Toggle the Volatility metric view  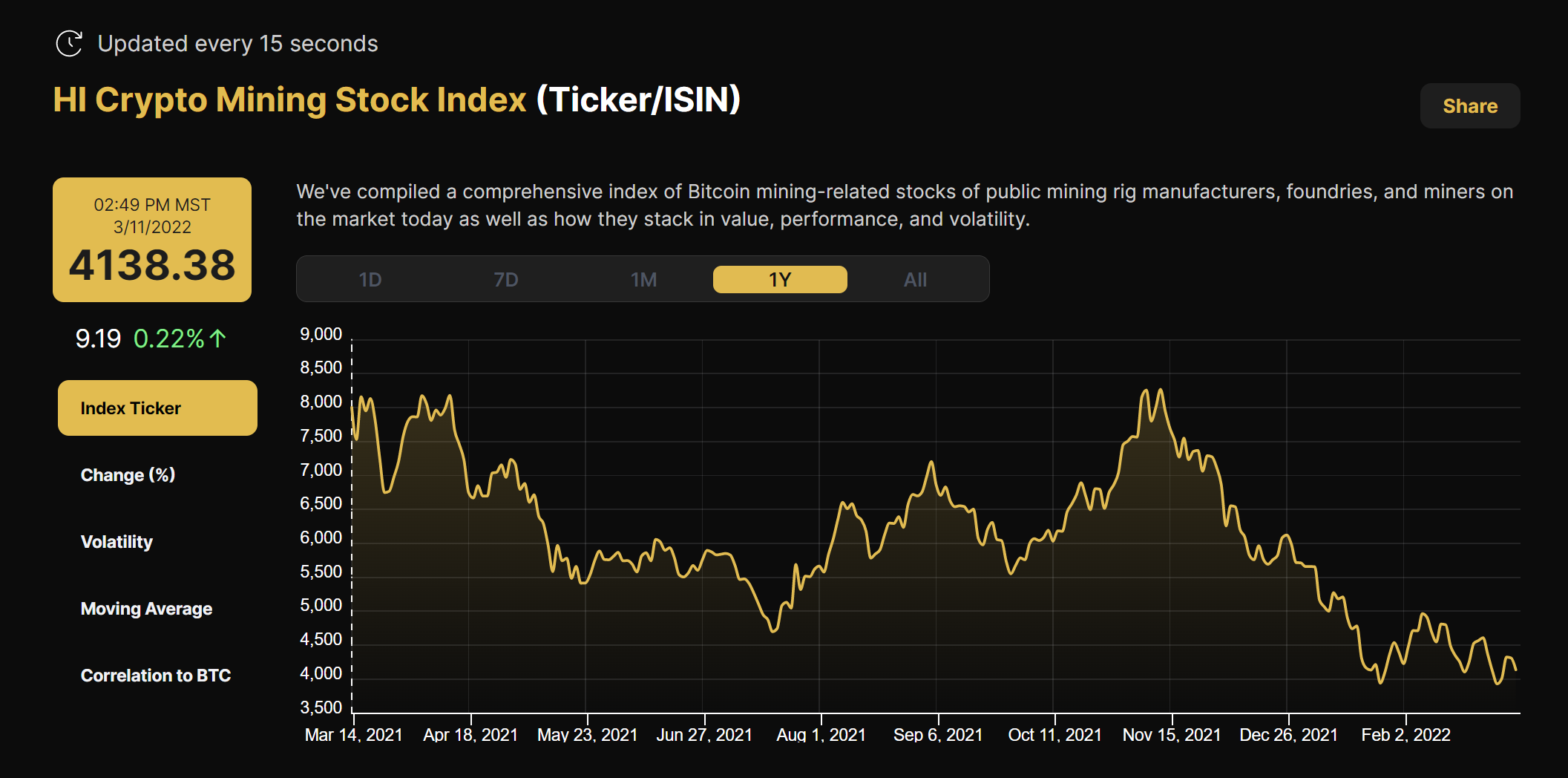[x=116, y=541]
